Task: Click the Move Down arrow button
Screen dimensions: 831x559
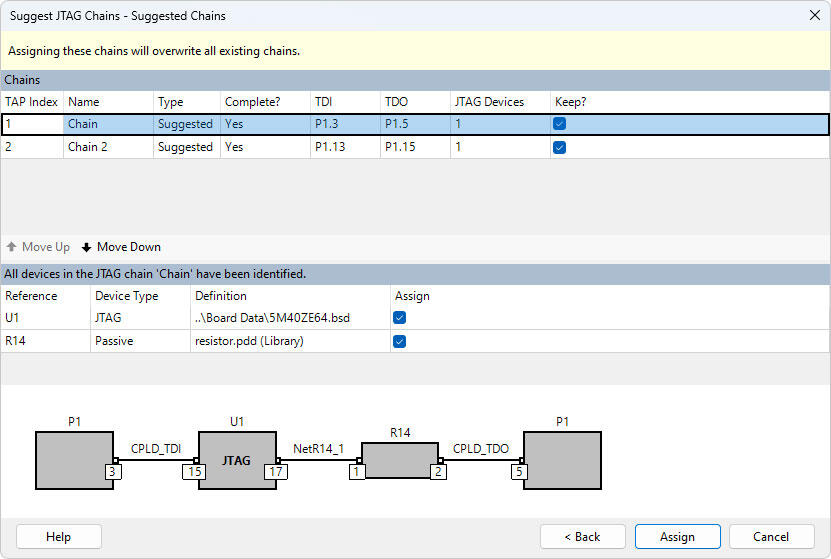Action: (x=121, y=247)
